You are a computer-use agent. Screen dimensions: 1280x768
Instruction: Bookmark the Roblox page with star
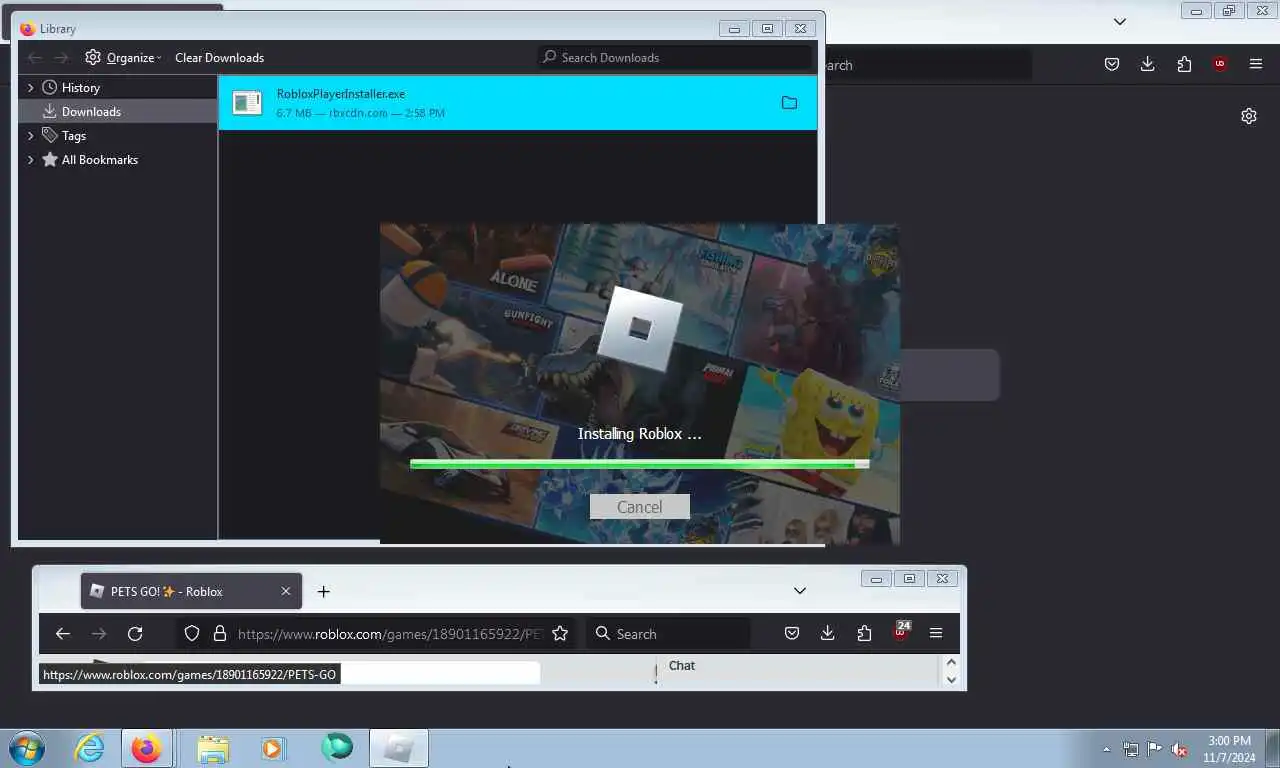pyautogui.click(x=560, y=633)
